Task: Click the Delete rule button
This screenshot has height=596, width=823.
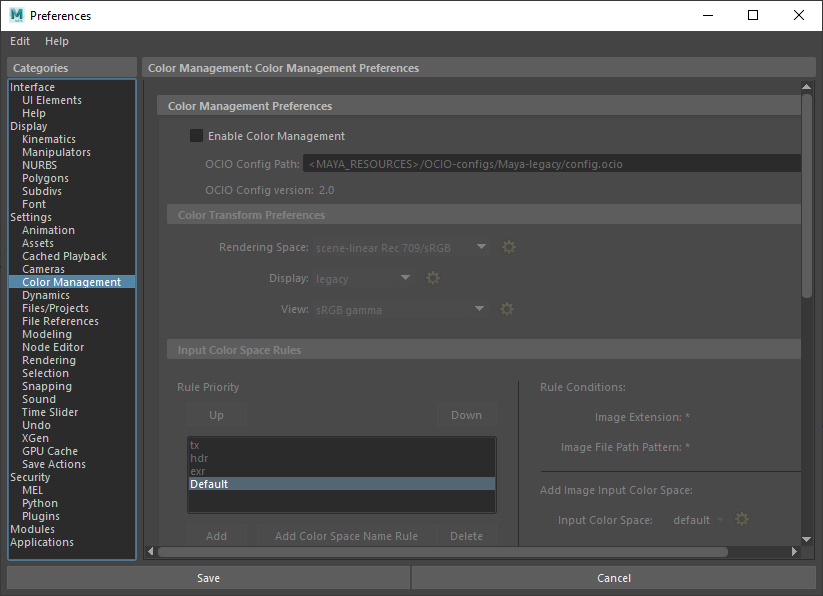Action: 466,536
